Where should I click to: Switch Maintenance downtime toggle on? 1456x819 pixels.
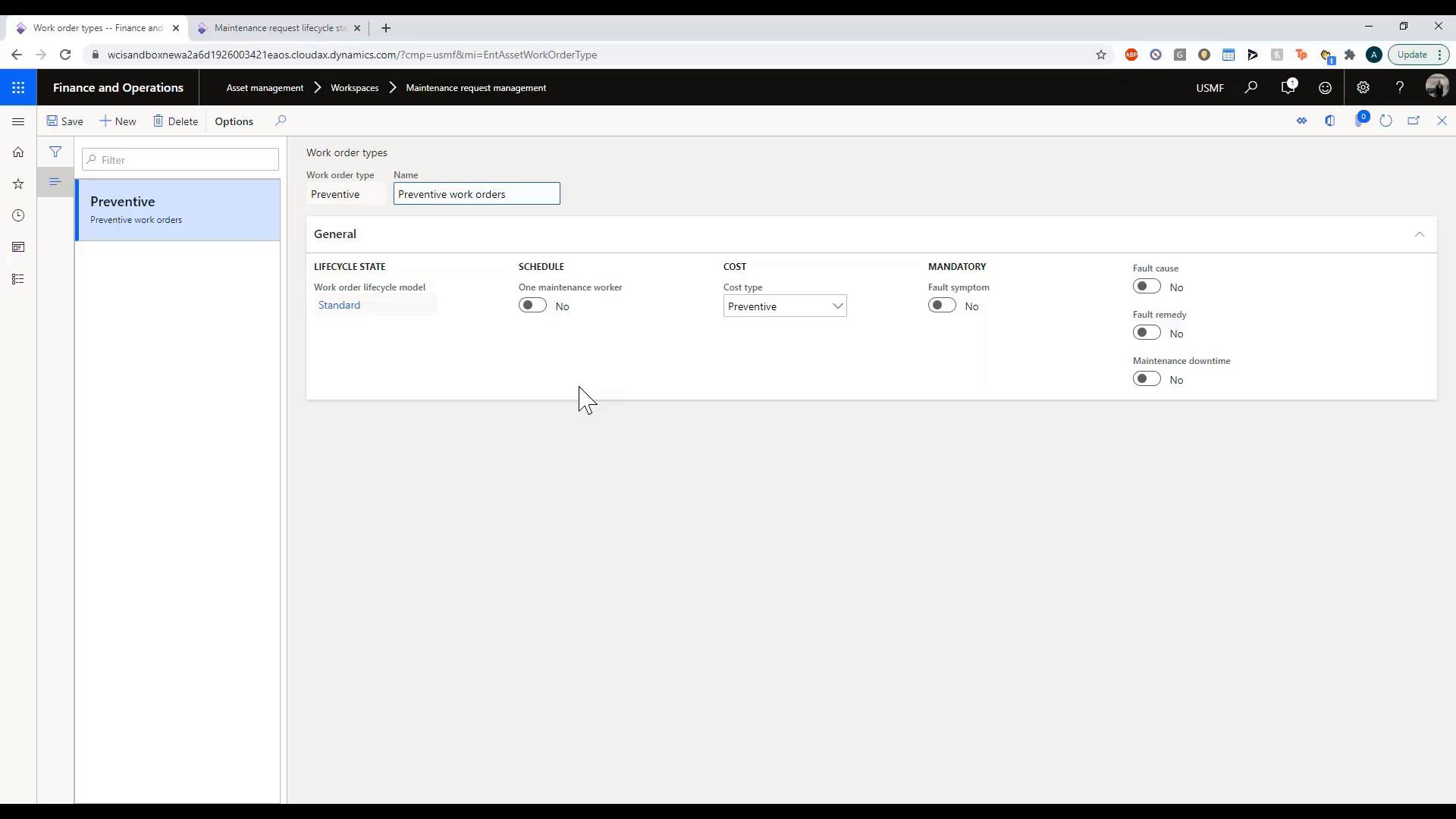coord(1147,378)
